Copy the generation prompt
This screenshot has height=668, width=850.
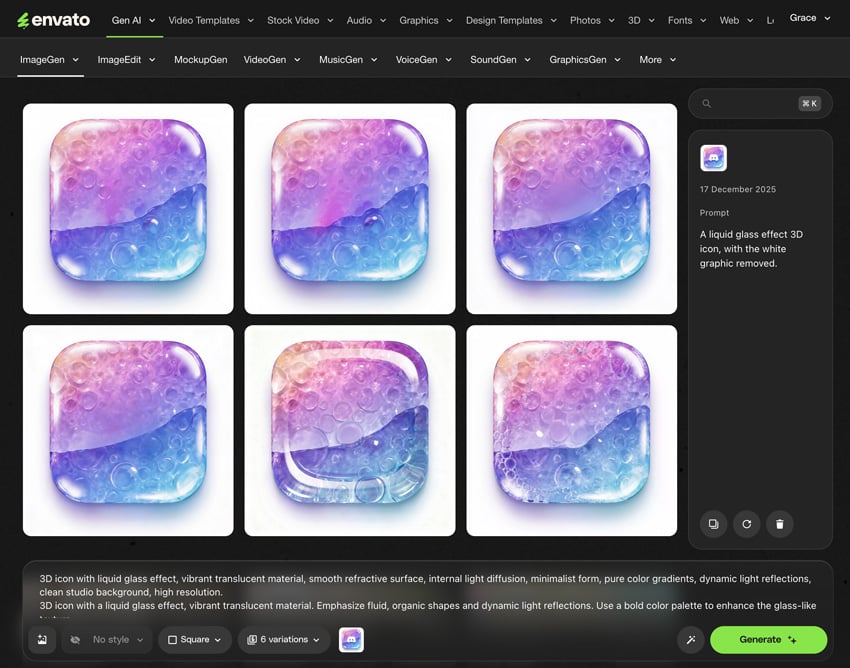coord(713,523)
